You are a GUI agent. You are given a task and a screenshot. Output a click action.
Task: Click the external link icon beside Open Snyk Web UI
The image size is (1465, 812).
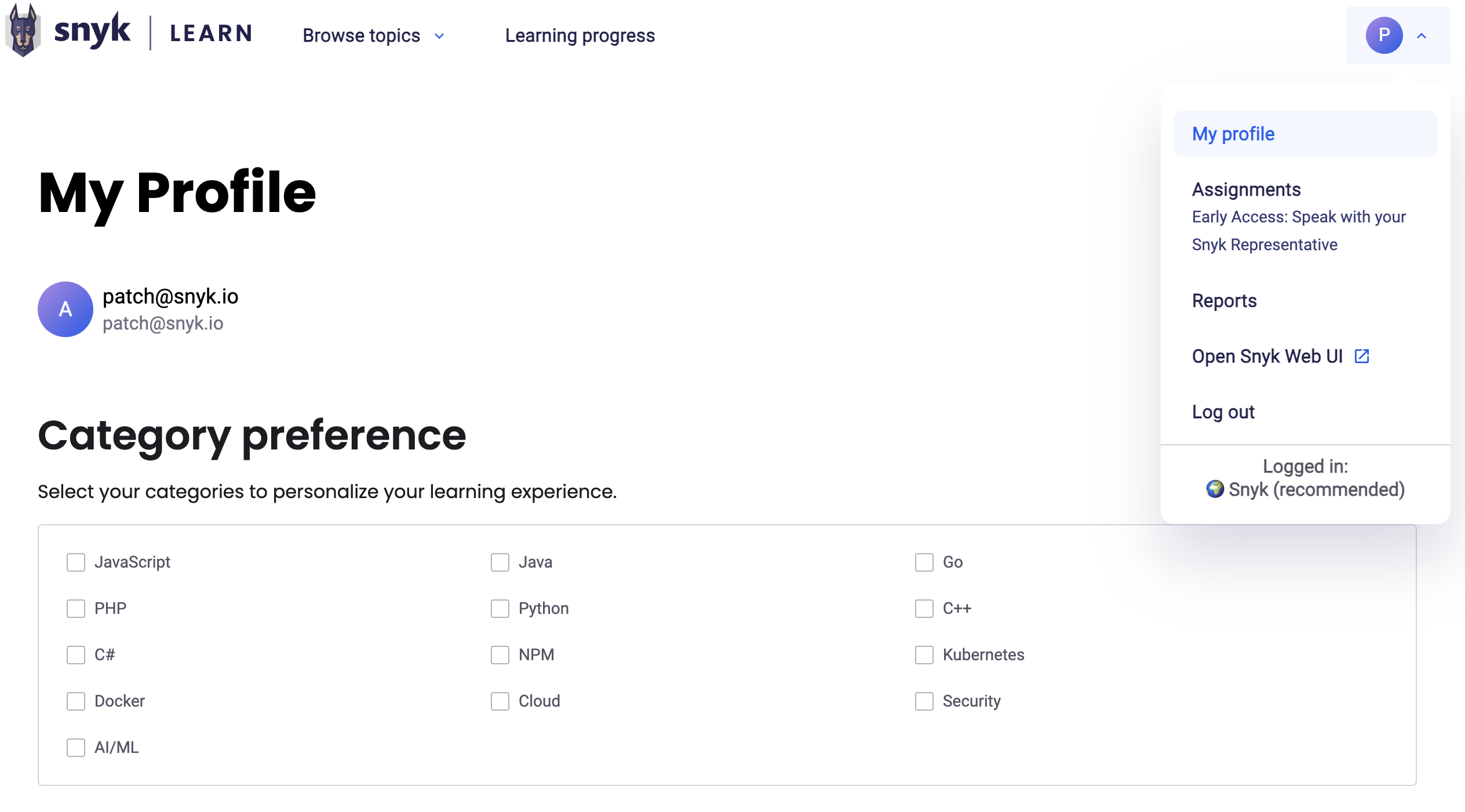point(1361,356)
